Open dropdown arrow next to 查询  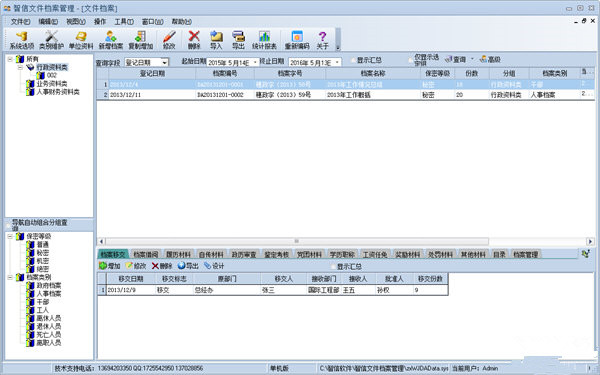click(472, 59)
